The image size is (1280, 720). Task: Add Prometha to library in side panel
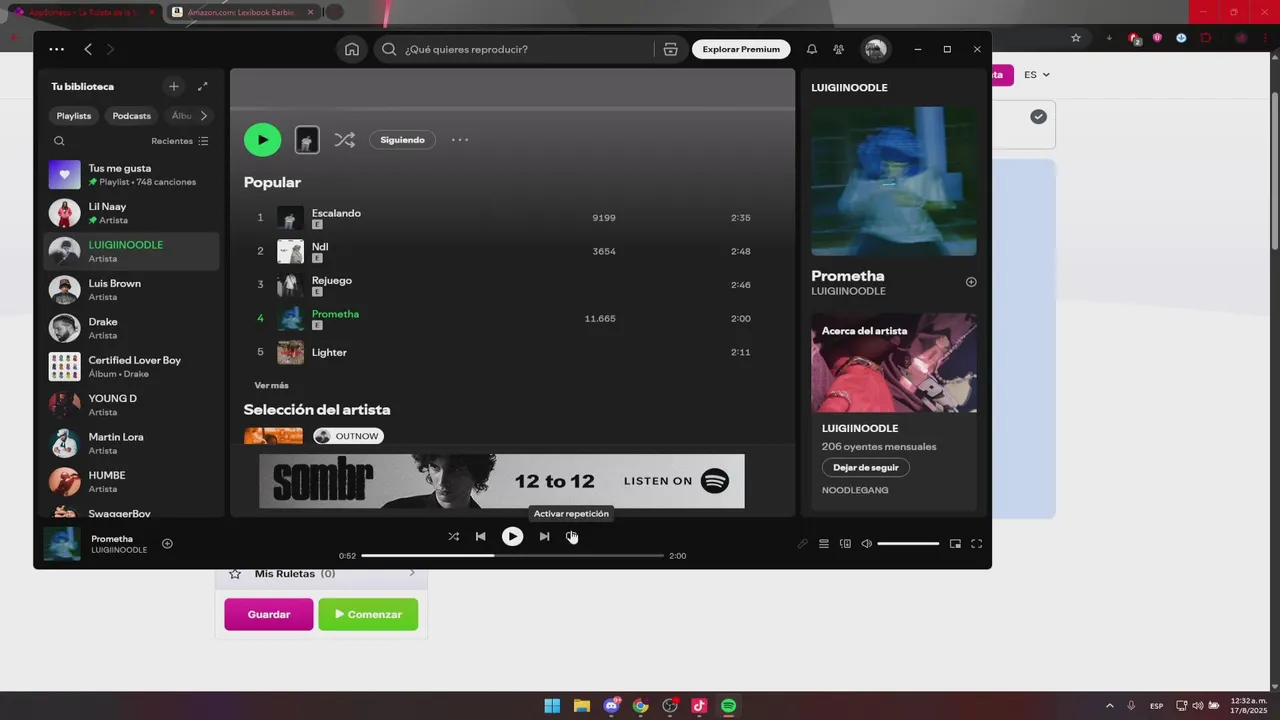tap(971, 282)
